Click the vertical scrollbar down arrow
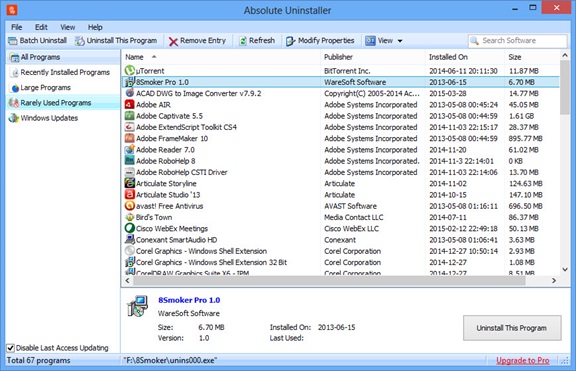This screenshot has height=371, width=576. 565,270
